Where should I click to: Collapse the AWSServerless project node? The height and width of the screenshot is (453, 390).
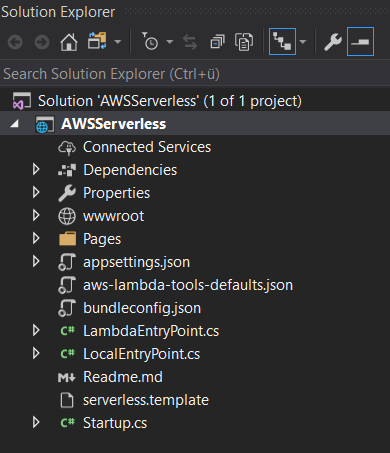coord(14,124)
